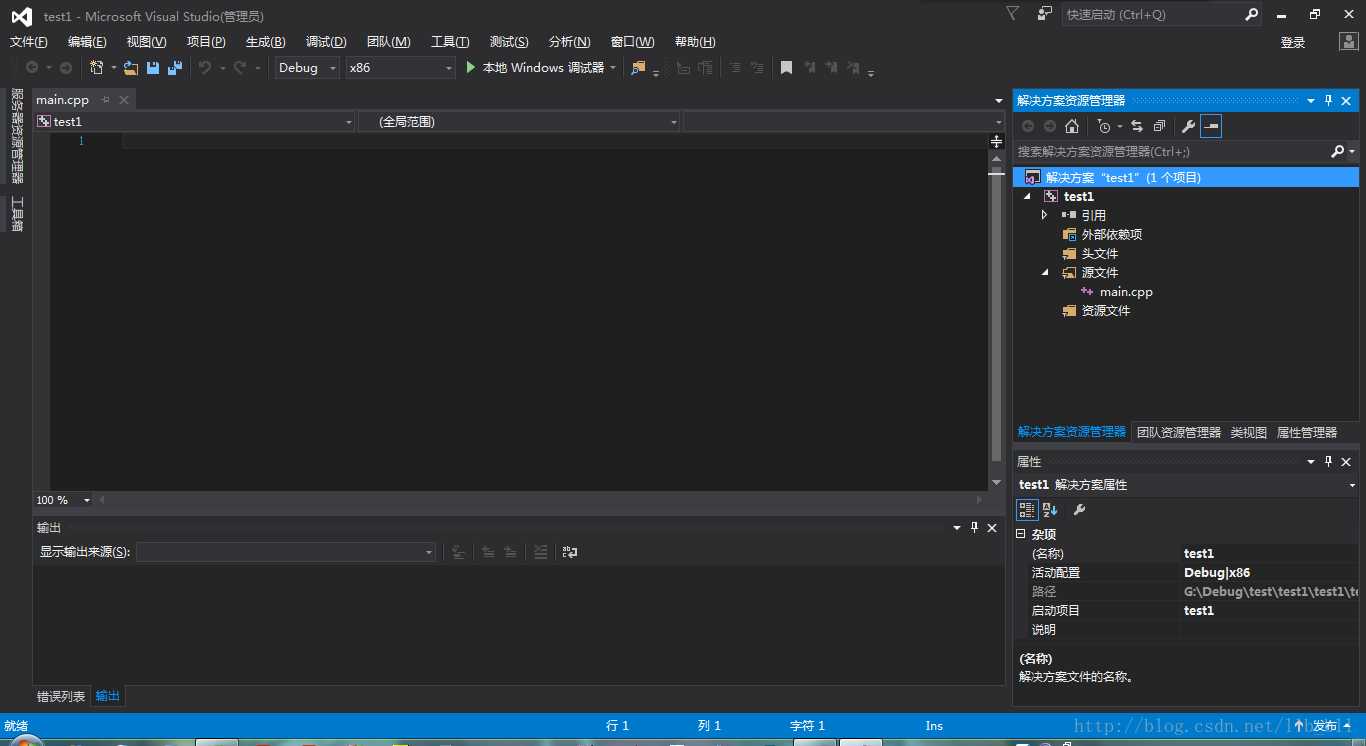Open the Debug configuration dropdown
1366x746 pixels.
tap(308, 68)
